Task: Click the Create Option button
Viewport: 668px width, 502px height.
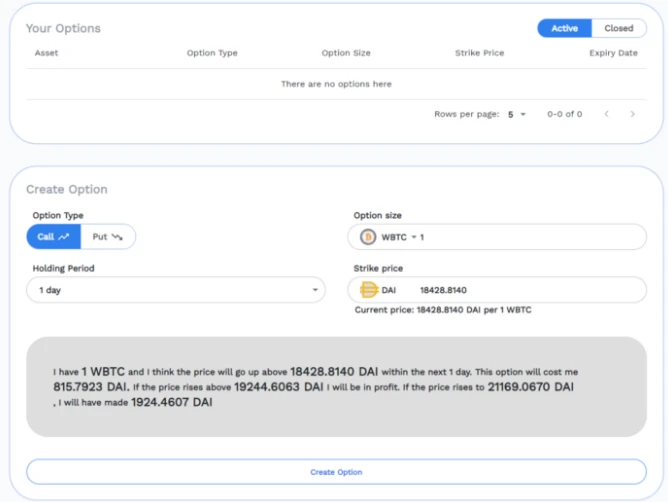Action: pyautogui.click(x=336, y=472)
